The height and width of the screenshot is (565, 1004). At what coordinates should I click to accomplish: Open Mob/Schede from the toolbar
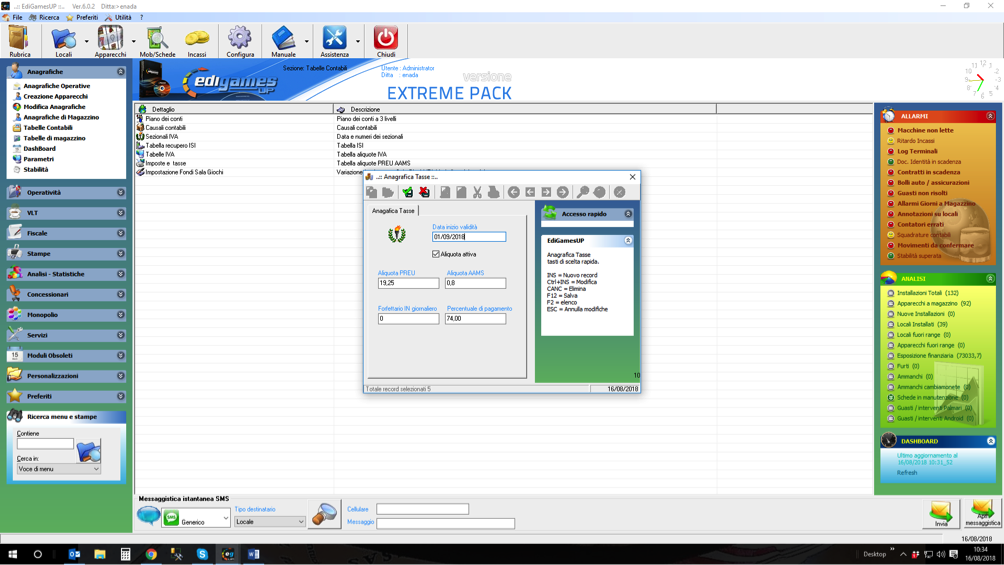click(x=157, y=40)
